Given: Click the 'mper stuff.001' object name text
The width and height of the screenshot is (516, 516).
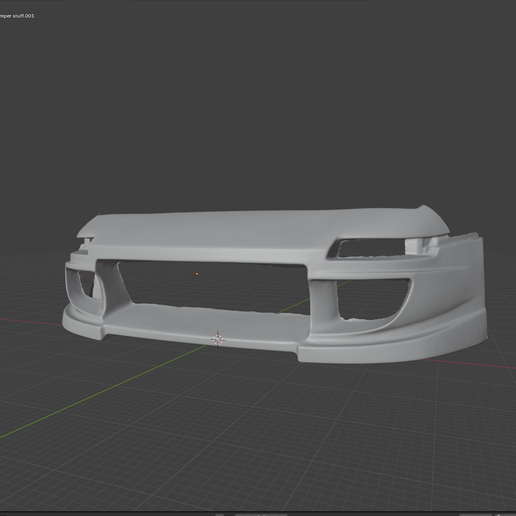Looking at the screenshot, I should coord(17,16).
